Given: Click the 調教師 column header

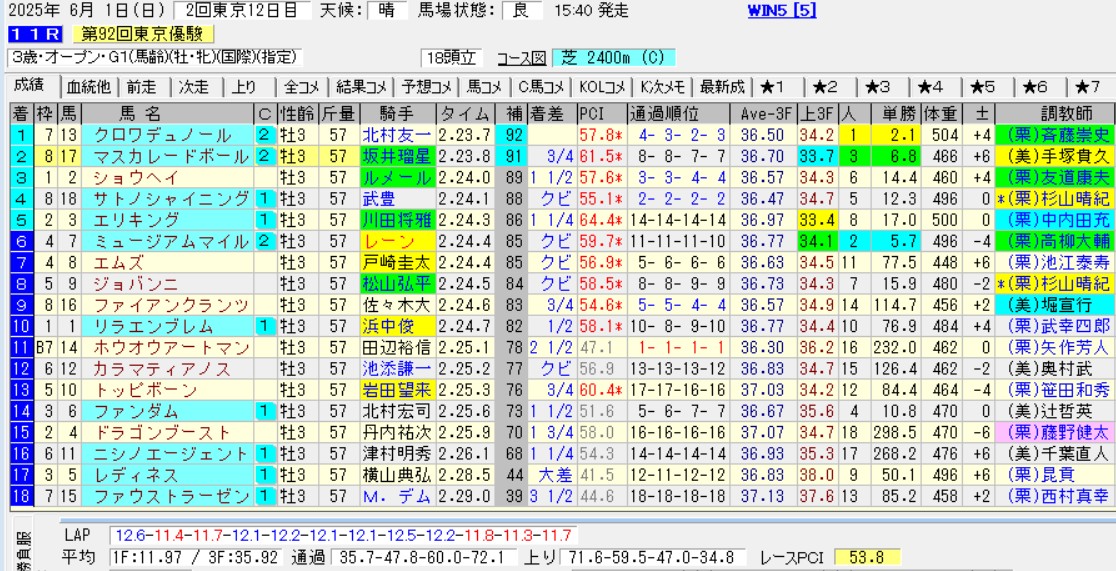Looking at the screenshot, I should coord(1054,112).
